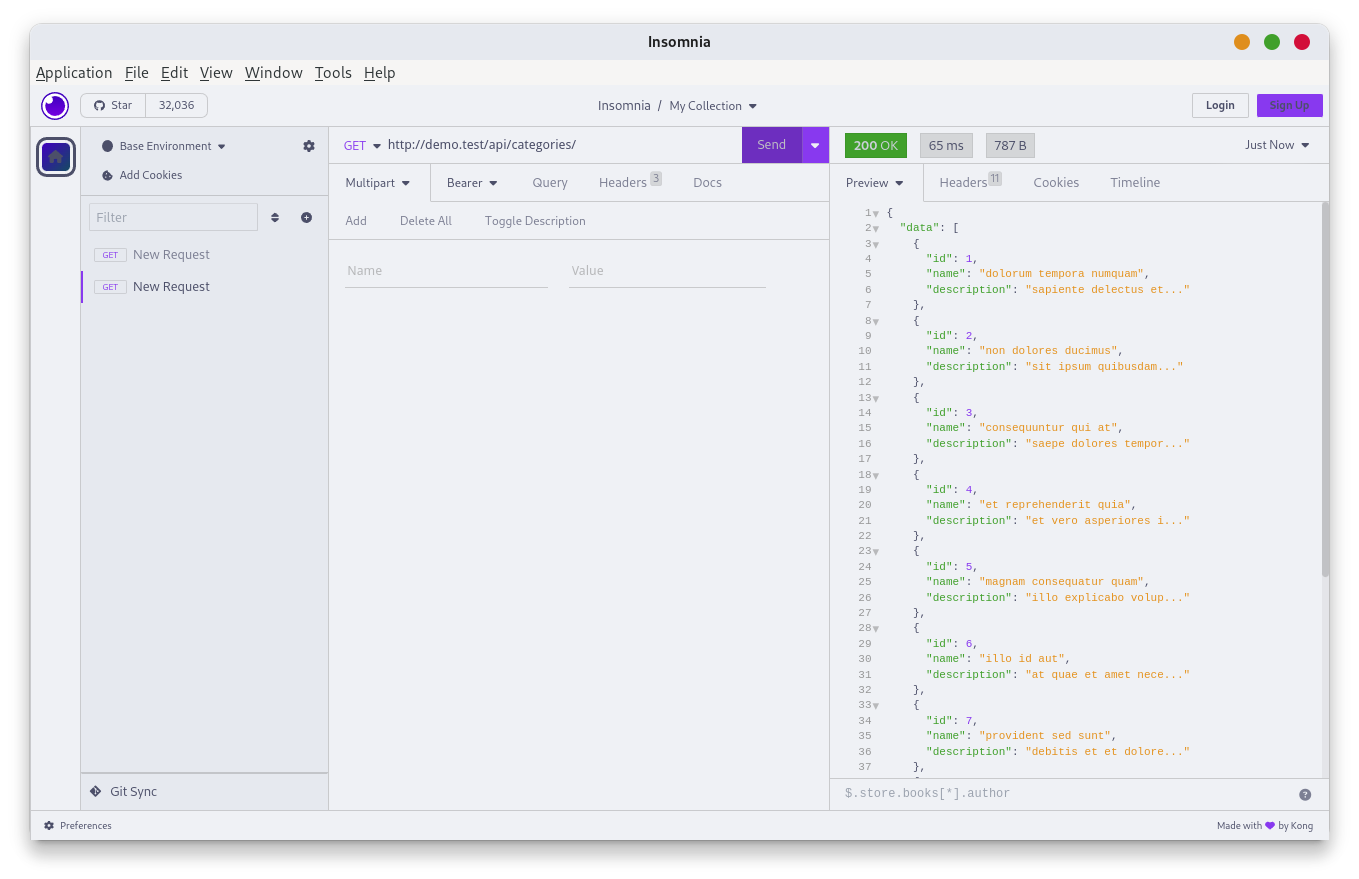Viewport: 1359px width, 879px height.
Task: Click the 65 ms response time badge
Action: pyautogui.click(x=946, y=146)
